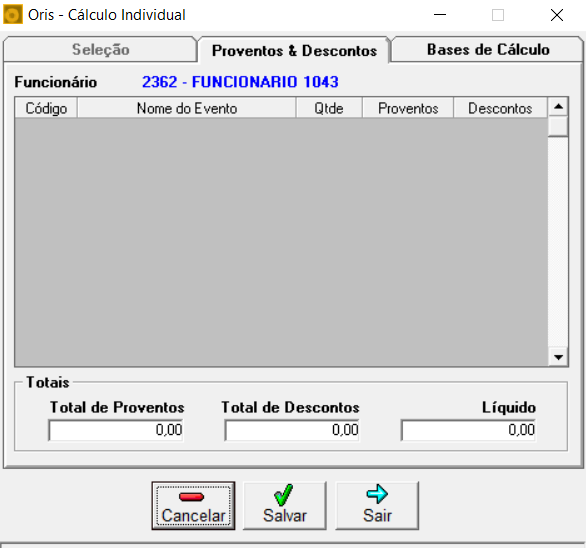
Task: Switch to the Seleção tab
Action: (100, 49)
